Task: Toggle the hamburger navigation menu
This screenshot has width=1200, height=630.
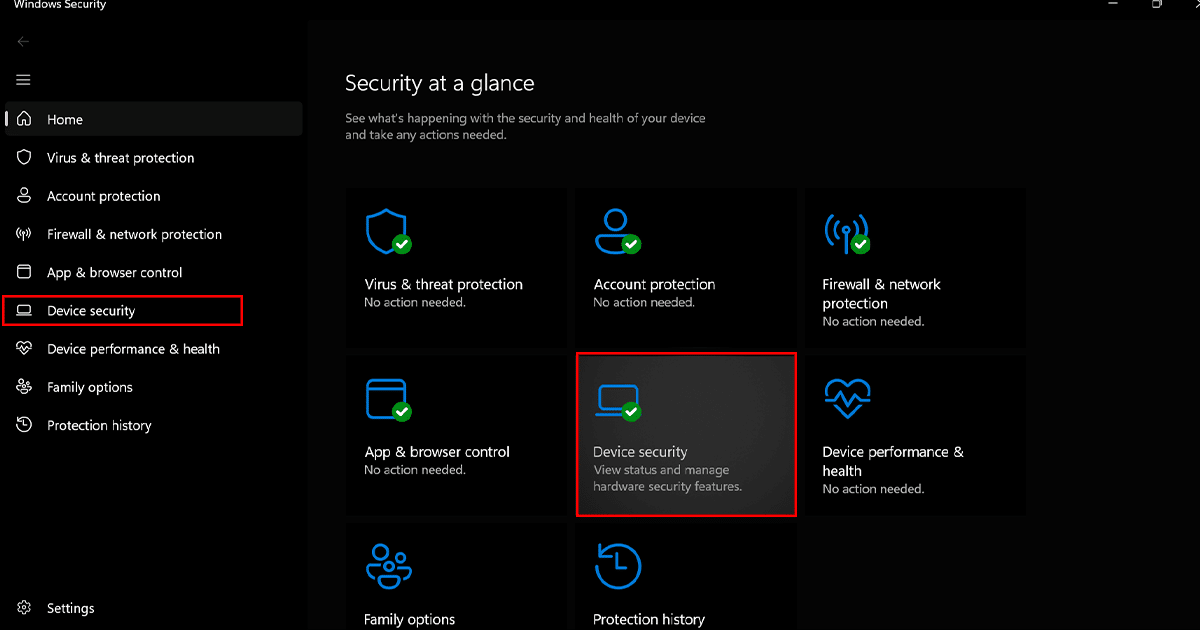Action: point(24,80)
